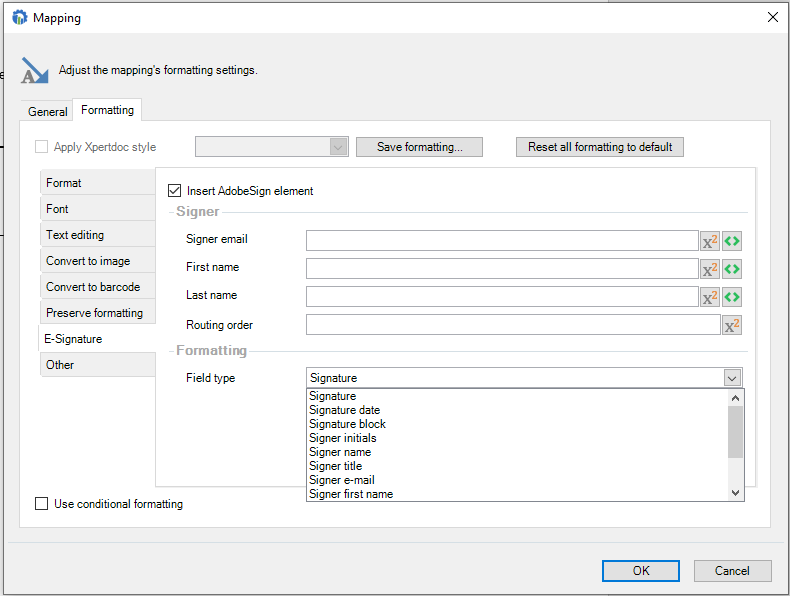Select the Formatting tab
This screenshot has width=790, height=596.
point(107,110)
